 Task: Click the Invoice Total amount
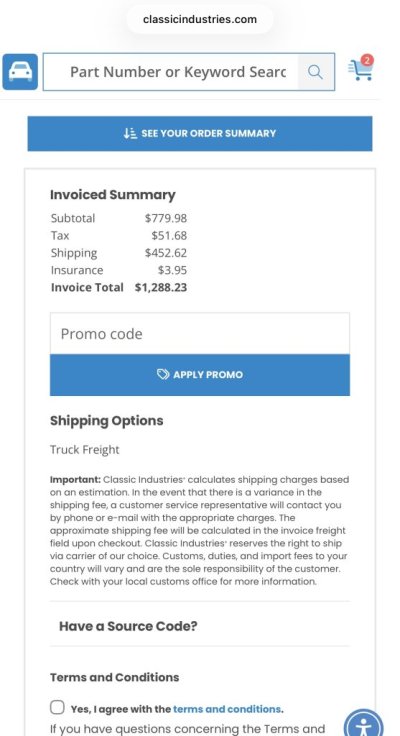coord(161,287)
